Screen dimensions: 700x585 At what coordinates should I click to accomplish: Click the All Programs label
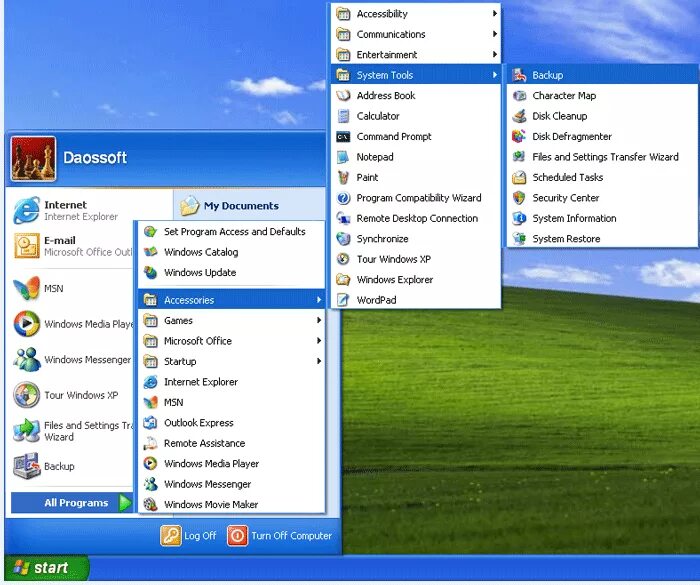click(76, 503)
